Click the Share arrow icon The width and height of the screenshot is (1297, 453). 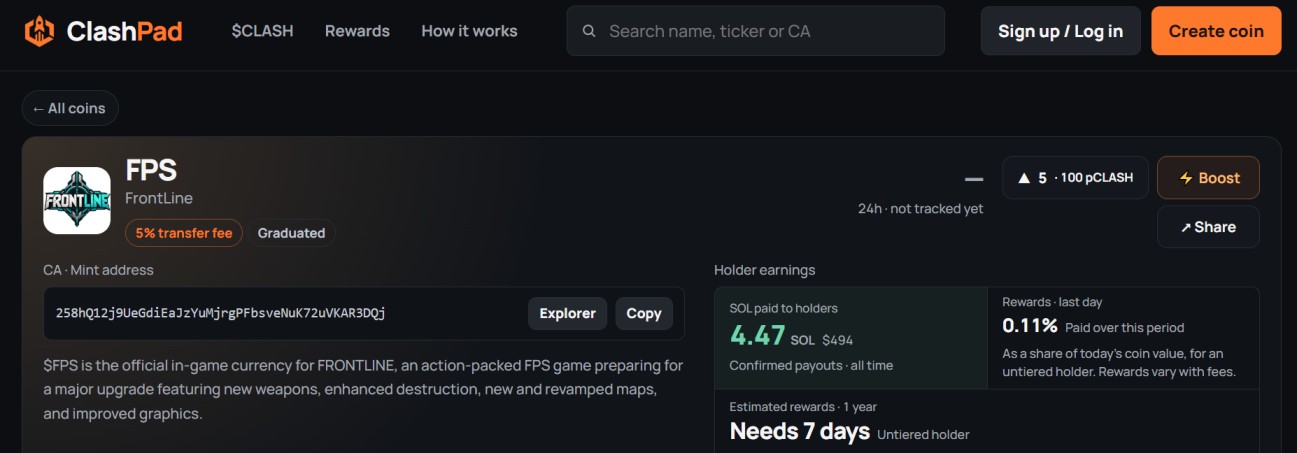[1186, 227]
